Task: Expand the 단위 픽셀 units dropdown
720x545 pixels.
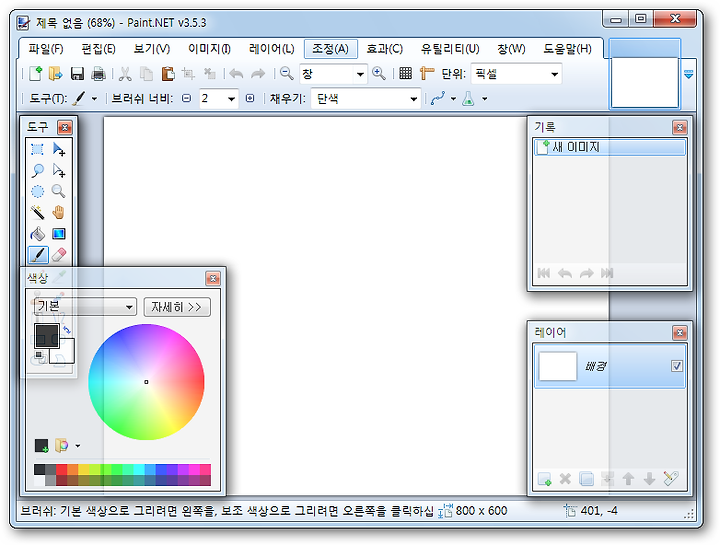Action: click(x=555, y=74)
